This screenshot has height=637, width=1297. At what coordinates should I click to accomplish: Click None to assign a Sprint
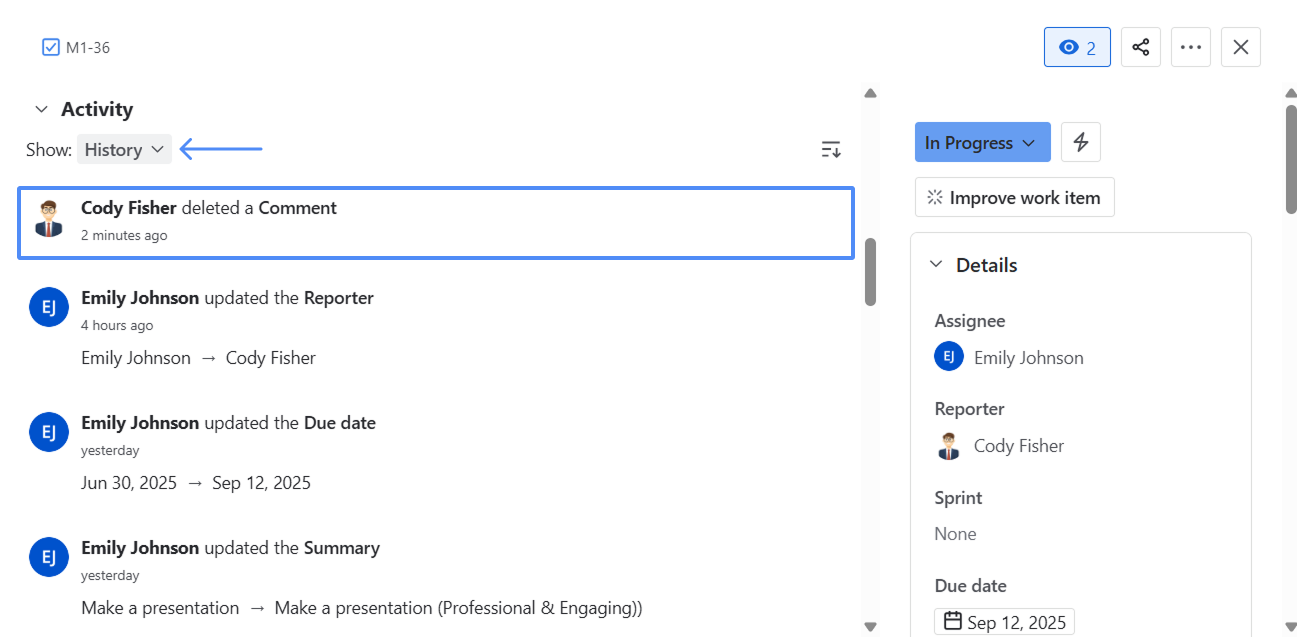click(x=955, y=533)
